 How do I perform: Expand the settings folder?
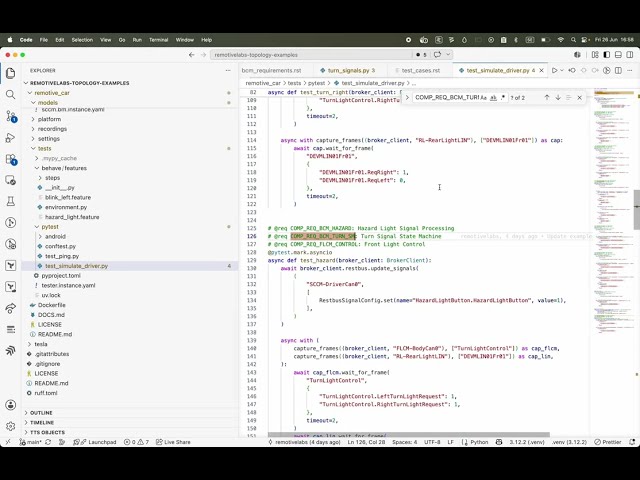point(49,139)
